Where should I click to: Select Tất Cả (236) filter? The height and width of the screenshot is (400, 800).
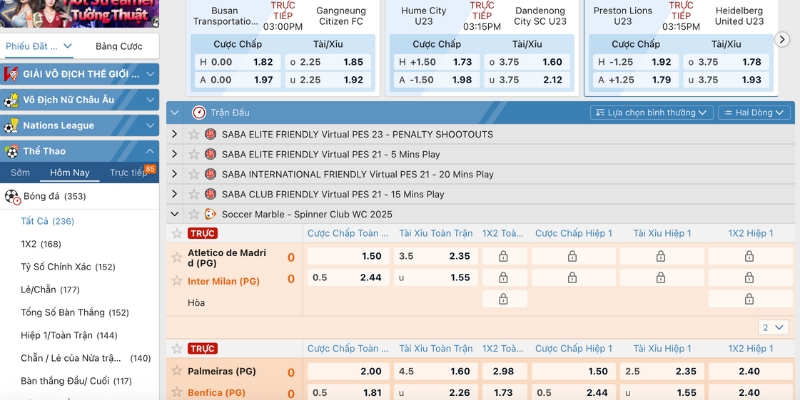[47, 221]
